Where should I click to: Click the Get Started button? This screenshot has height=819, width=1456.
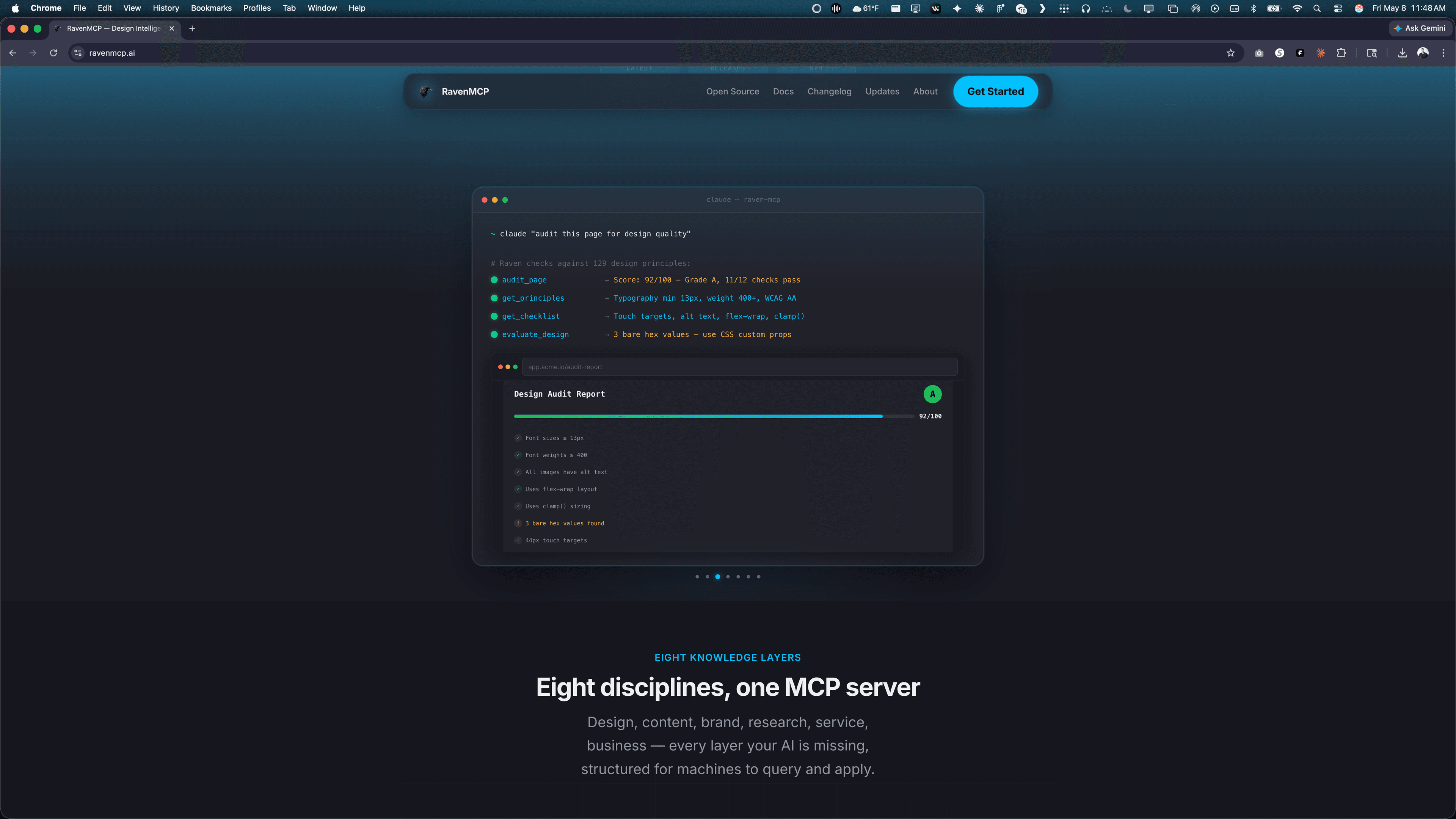point(995,91)
